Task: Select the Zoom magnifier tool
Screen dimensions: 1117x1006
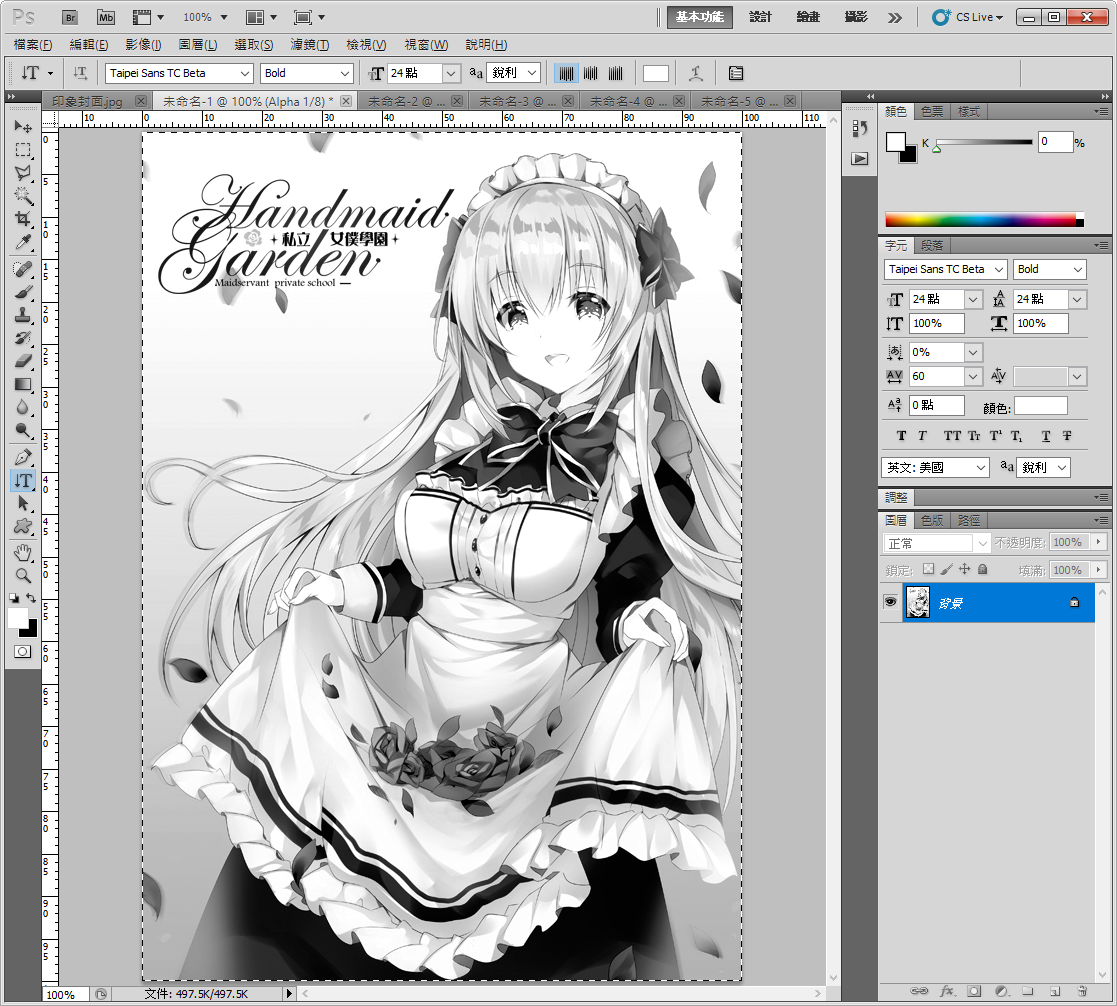Action: pyautogui.click(x=23, y=576)
